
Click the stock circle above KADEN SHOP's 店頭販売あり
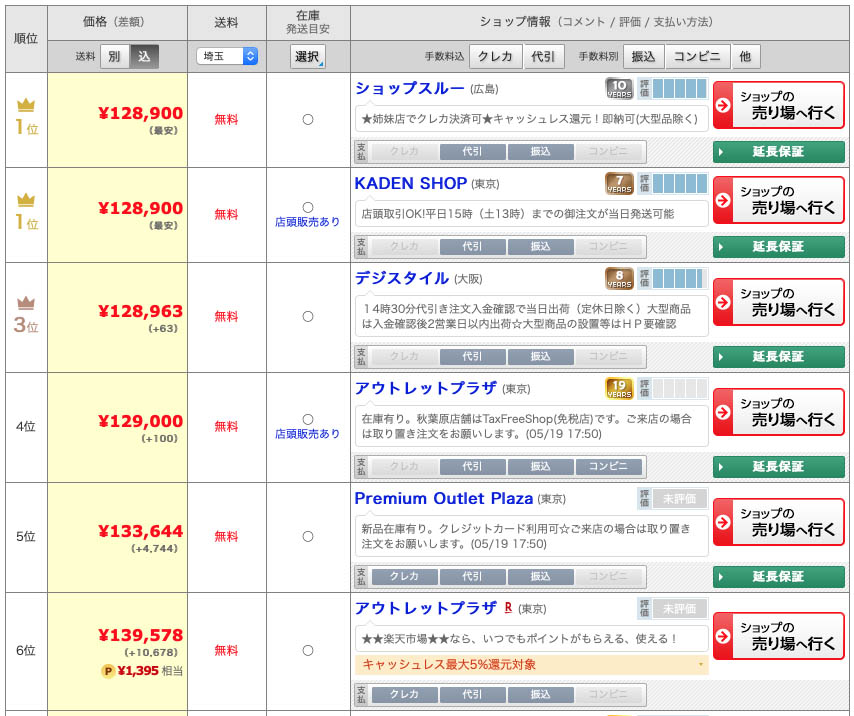point(308,207)
